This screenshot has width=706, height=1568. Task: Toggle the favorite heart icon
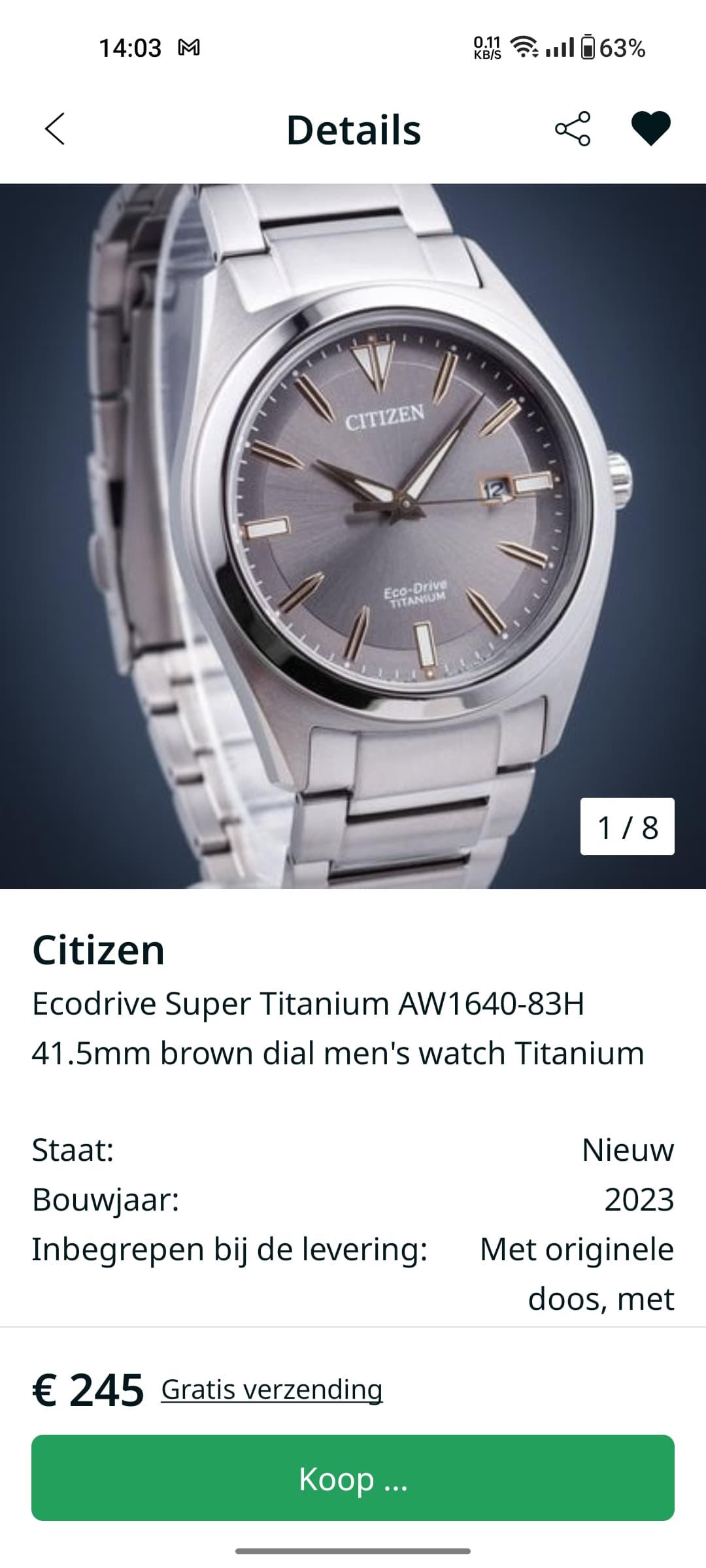tap(651, 129)
